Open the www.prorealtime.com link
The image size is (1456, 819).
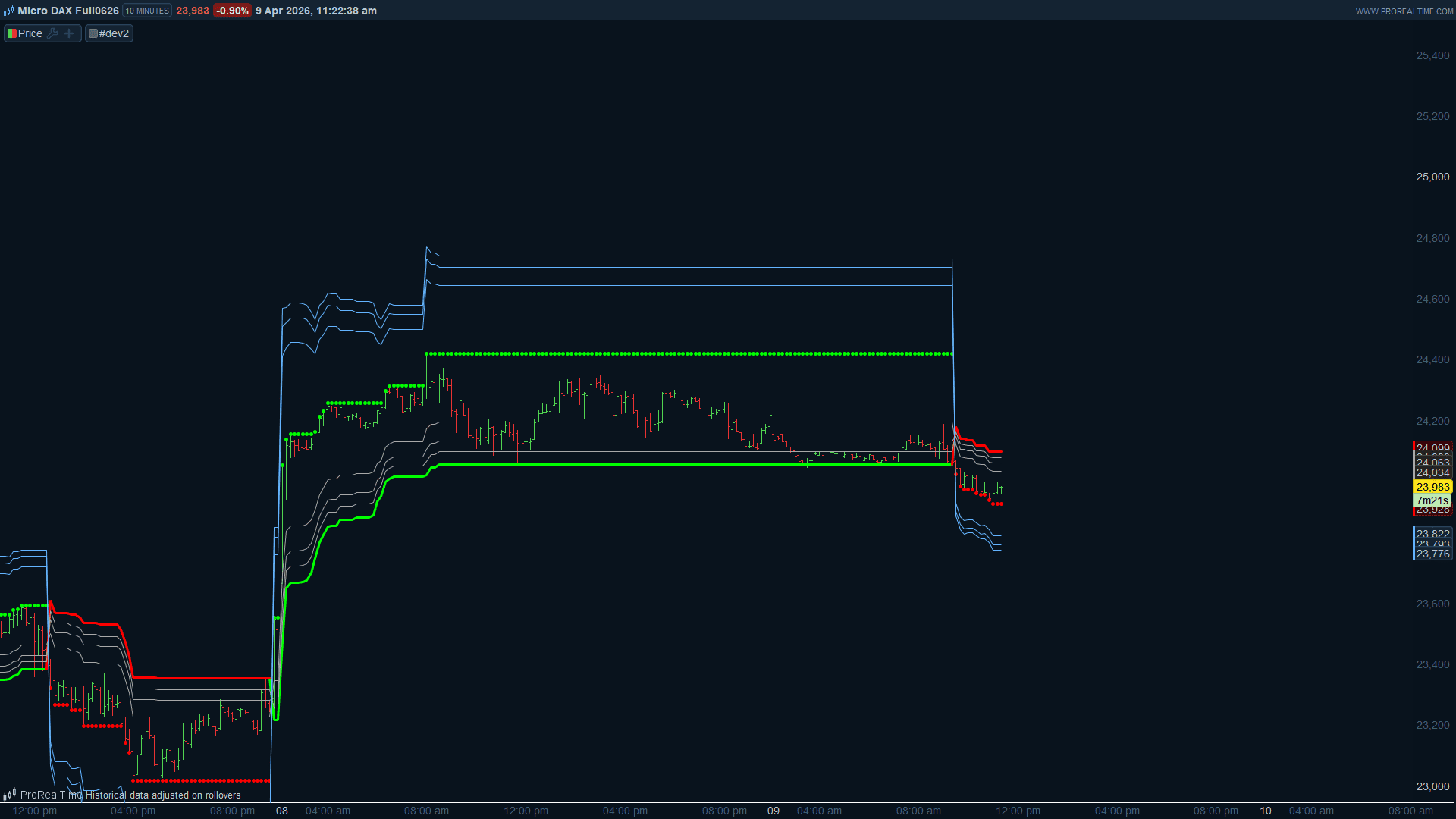pyautogui.click(x=1404, y=11)
